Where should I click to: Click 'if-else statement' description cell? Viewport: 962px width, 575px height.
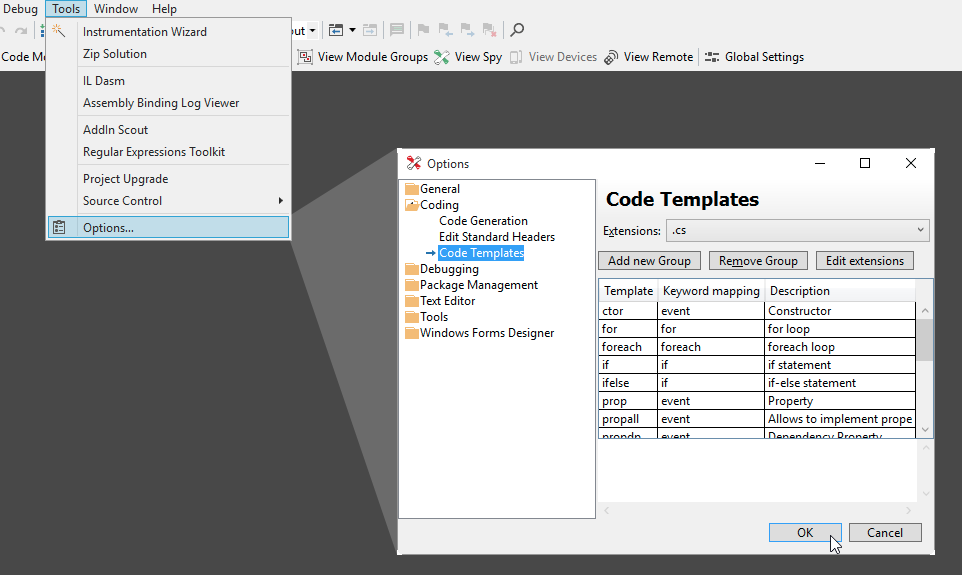pos(840,382)
